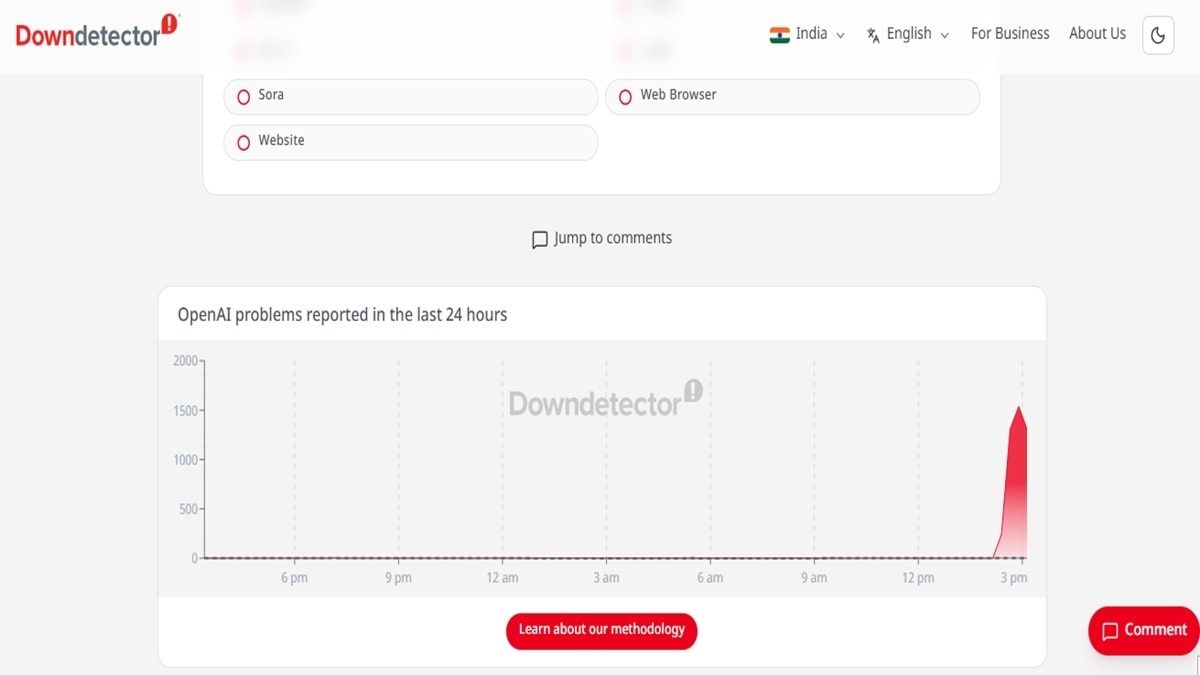The height and width of the screenshot is (675, 1200).
Task: Click the speech bubble icon beside Jump to comments
Action: [540, 240]
